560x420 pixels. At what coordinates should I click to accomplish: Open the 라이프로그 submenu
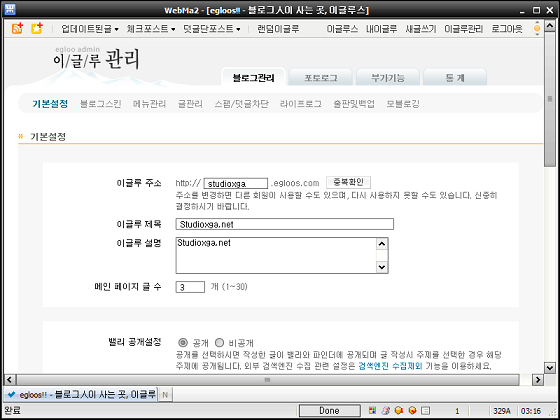301,104
